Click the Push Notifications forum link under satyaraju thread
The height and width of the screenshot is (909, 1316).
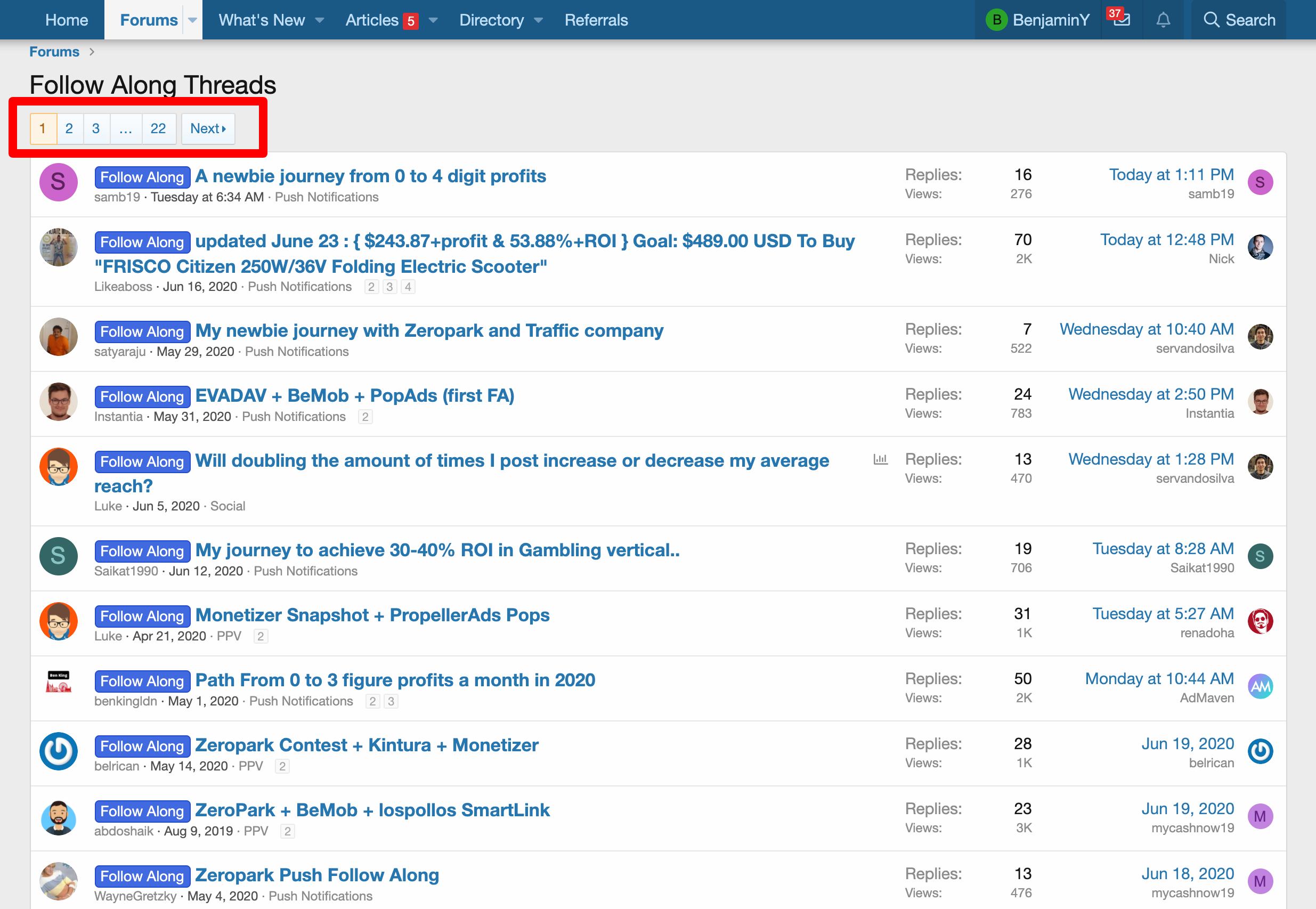297,352
